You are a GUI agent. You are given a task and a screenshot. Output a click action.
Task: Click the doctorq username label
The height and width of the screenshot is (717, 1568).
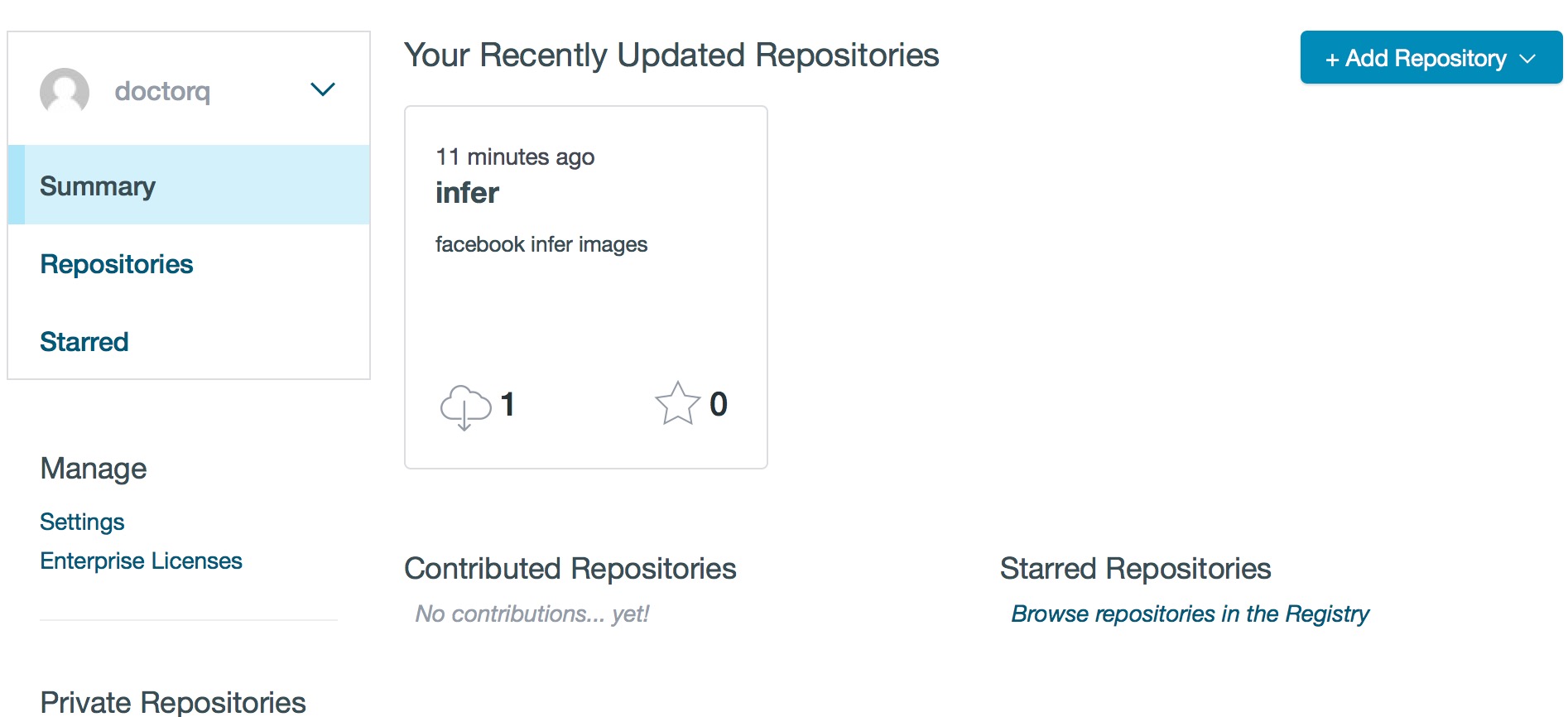click(162, 91)
